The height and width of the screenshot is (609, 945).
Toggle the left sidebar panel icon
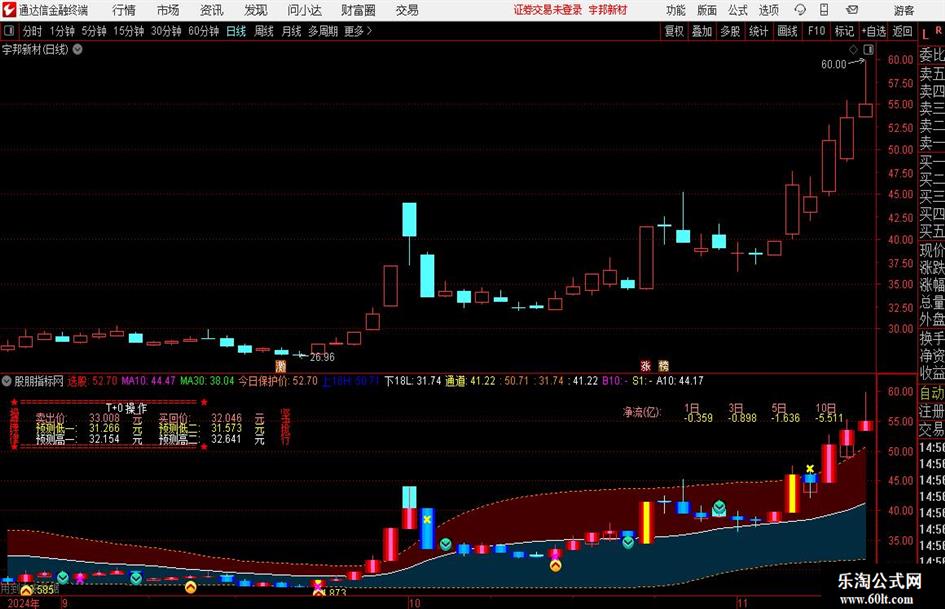click(x=9, y=31)
